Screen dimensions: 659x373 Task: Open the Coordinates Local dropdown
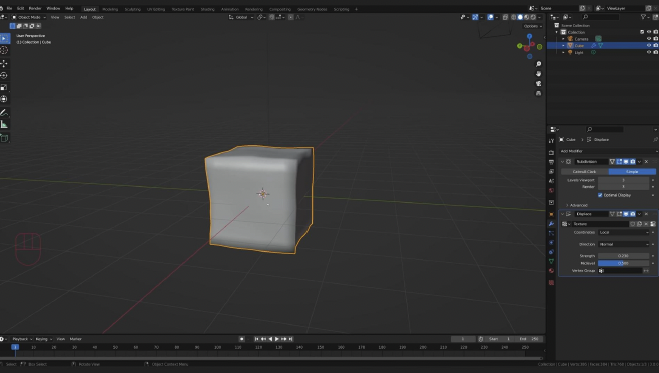click(x=624, y=232)
